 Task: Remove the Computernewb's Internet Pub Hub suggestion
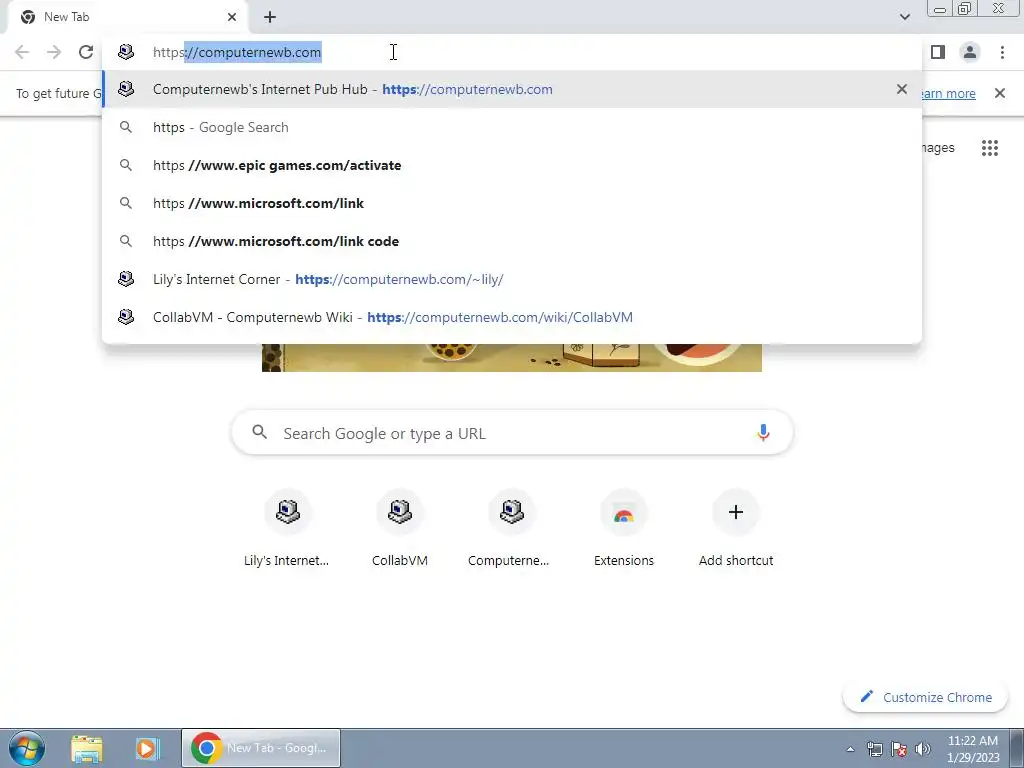coord(902,89)
